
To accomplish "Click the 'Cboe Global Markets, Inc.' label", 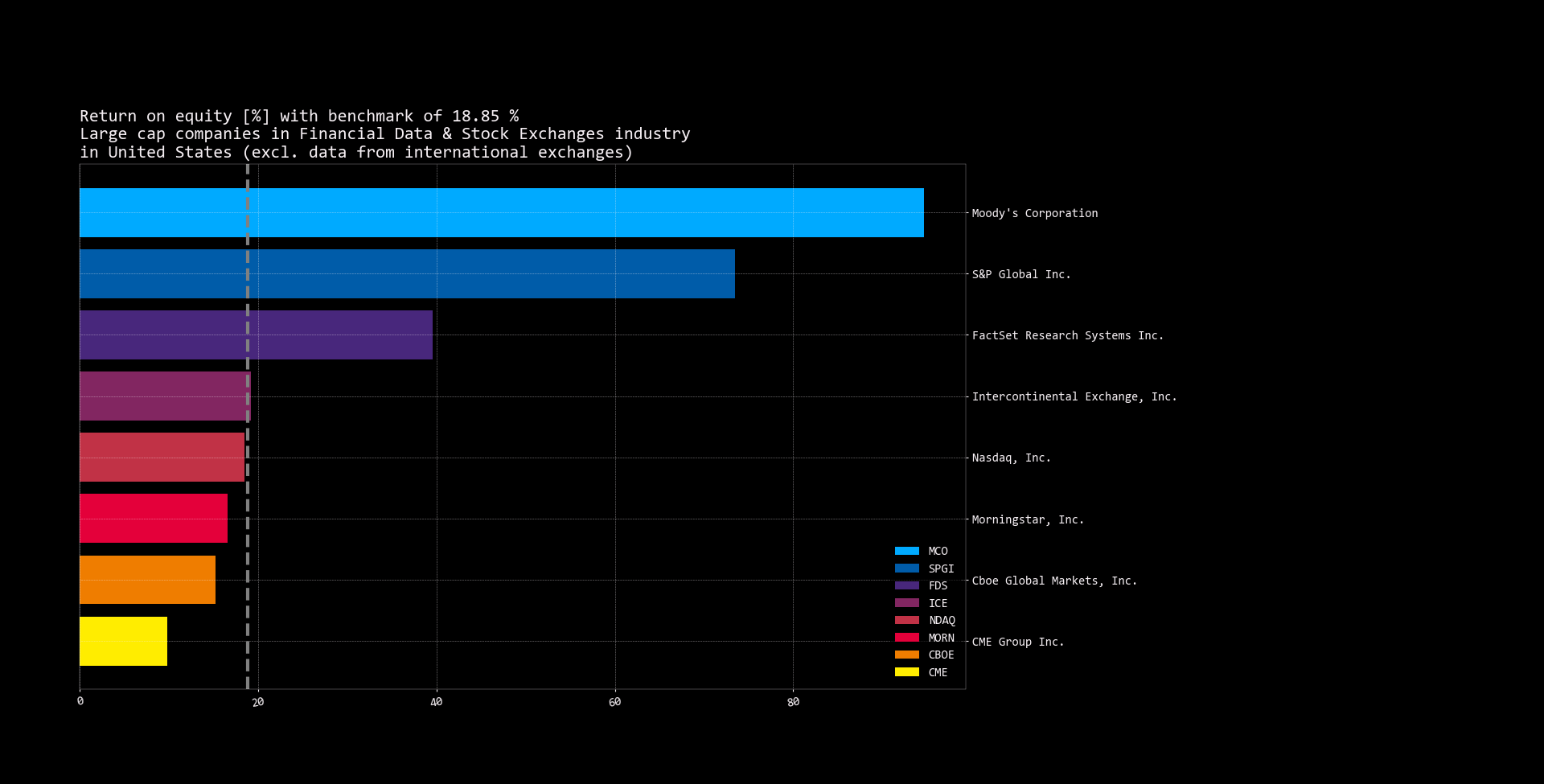I will pos(1054,581).
